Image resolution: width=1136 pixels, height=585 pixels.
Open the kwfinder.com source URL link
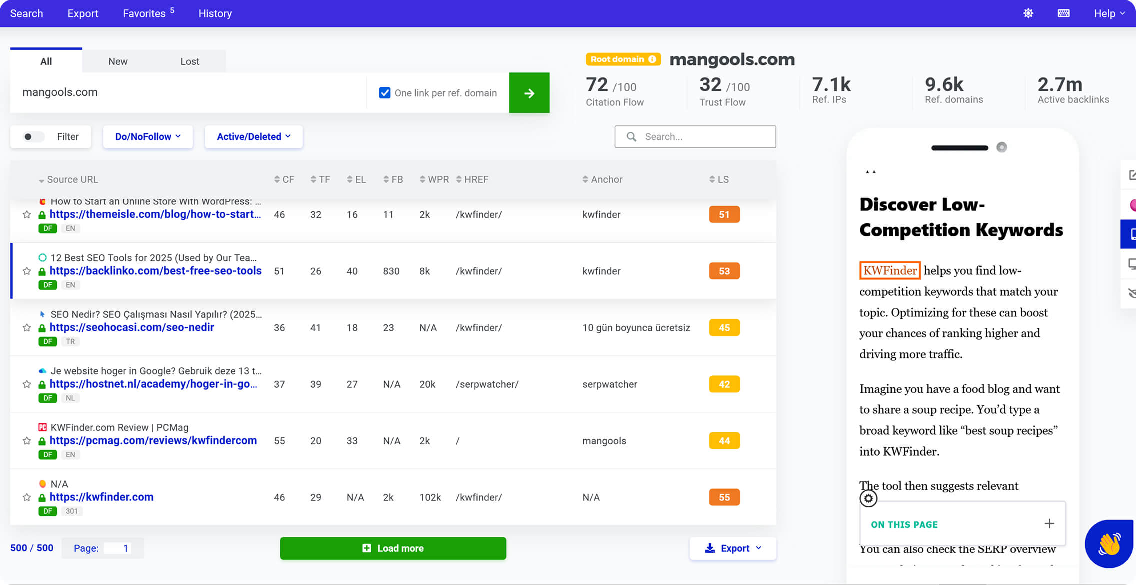(x=101, y=497)
